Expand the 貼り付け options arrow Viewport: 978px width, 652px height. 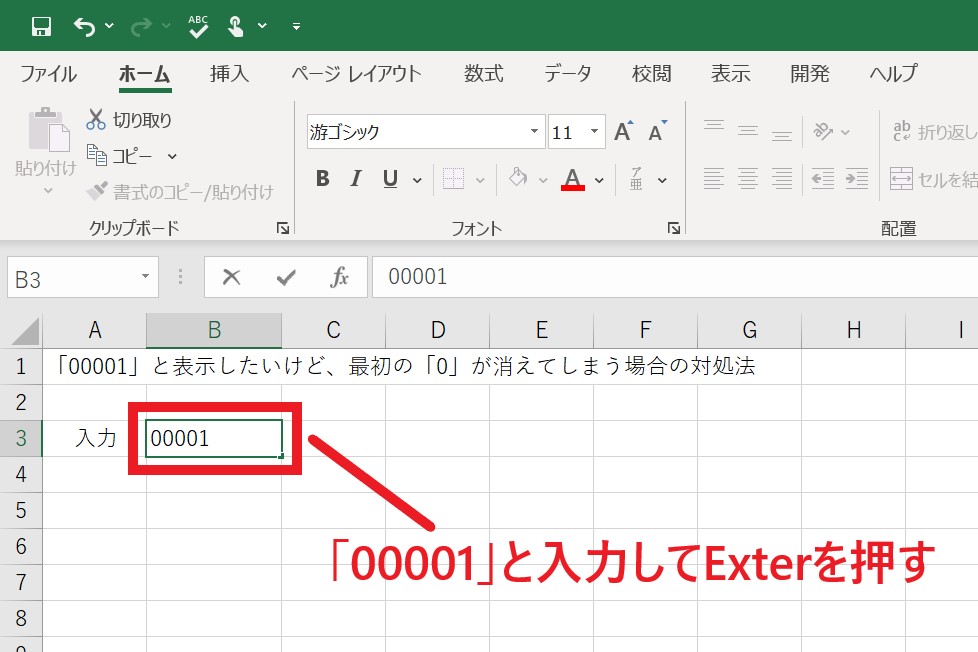pos(48,190)
